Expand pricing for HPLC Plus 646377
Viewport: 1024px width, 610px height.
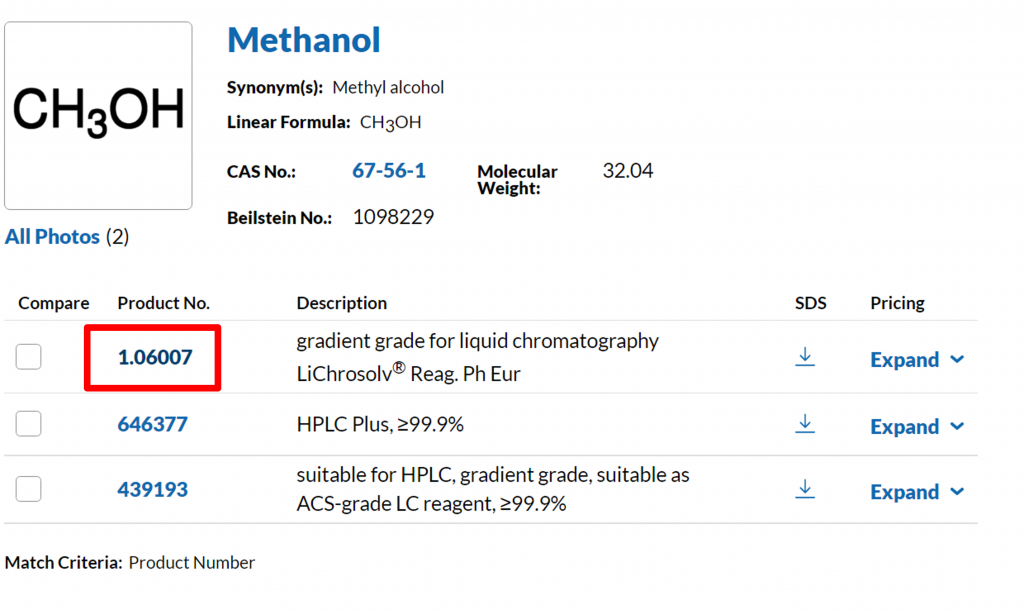916,427
